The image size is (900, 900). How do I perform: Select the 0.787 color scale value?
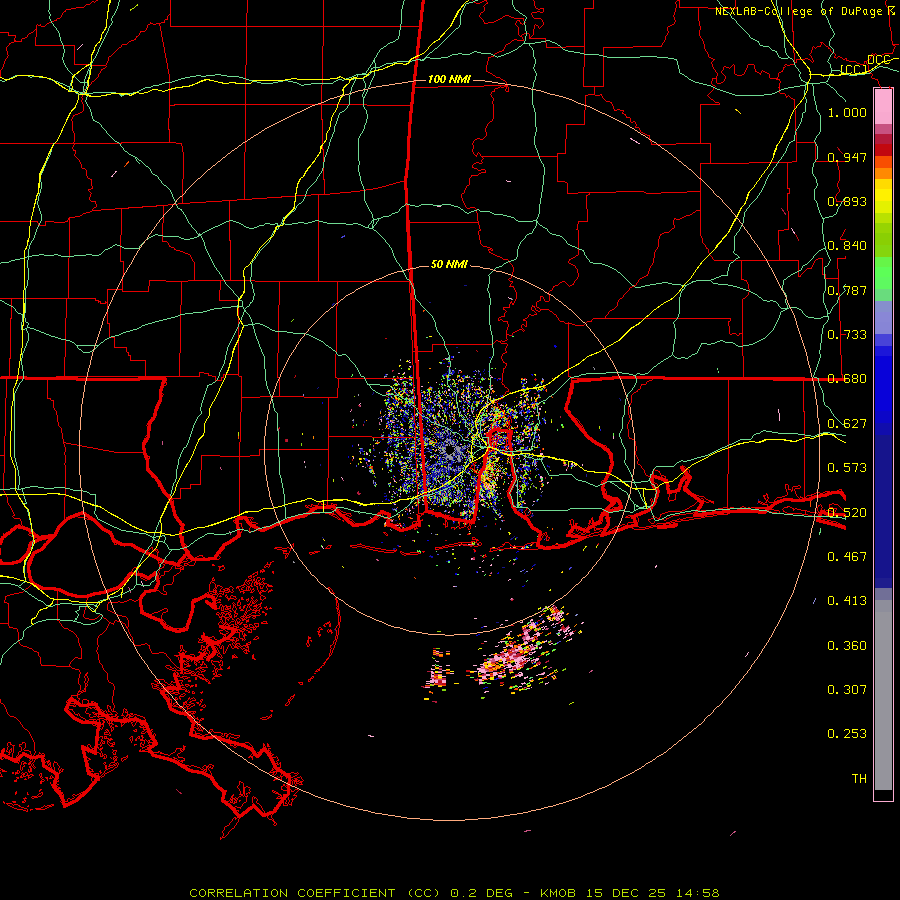point(847,290)
